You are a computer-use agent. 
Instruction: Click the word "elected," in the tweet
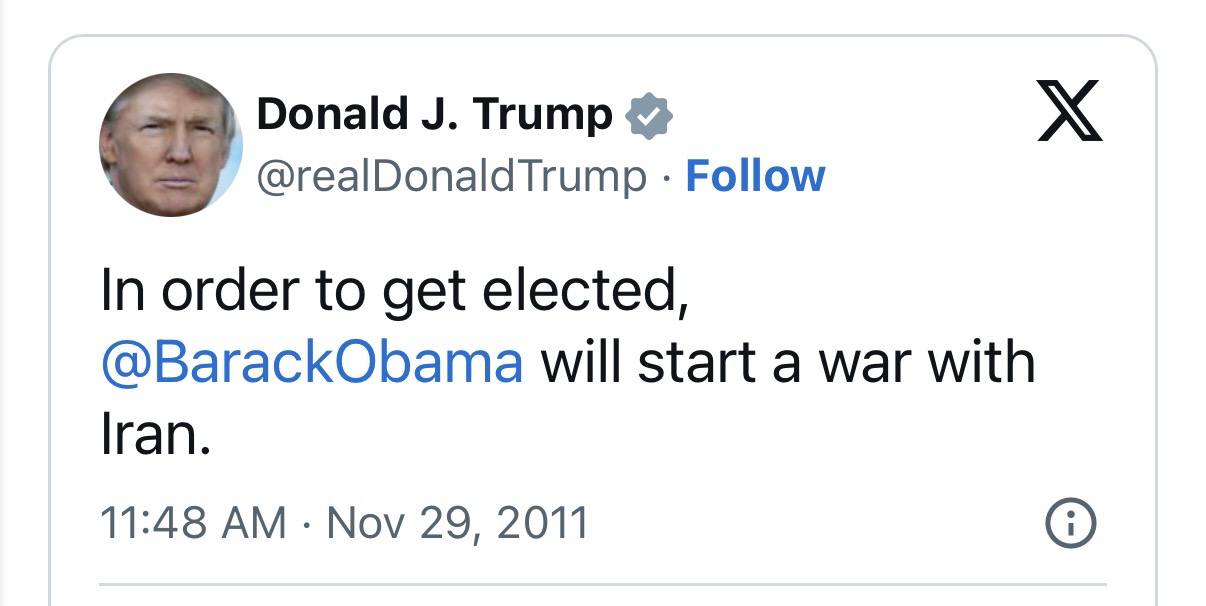point(584,291)
